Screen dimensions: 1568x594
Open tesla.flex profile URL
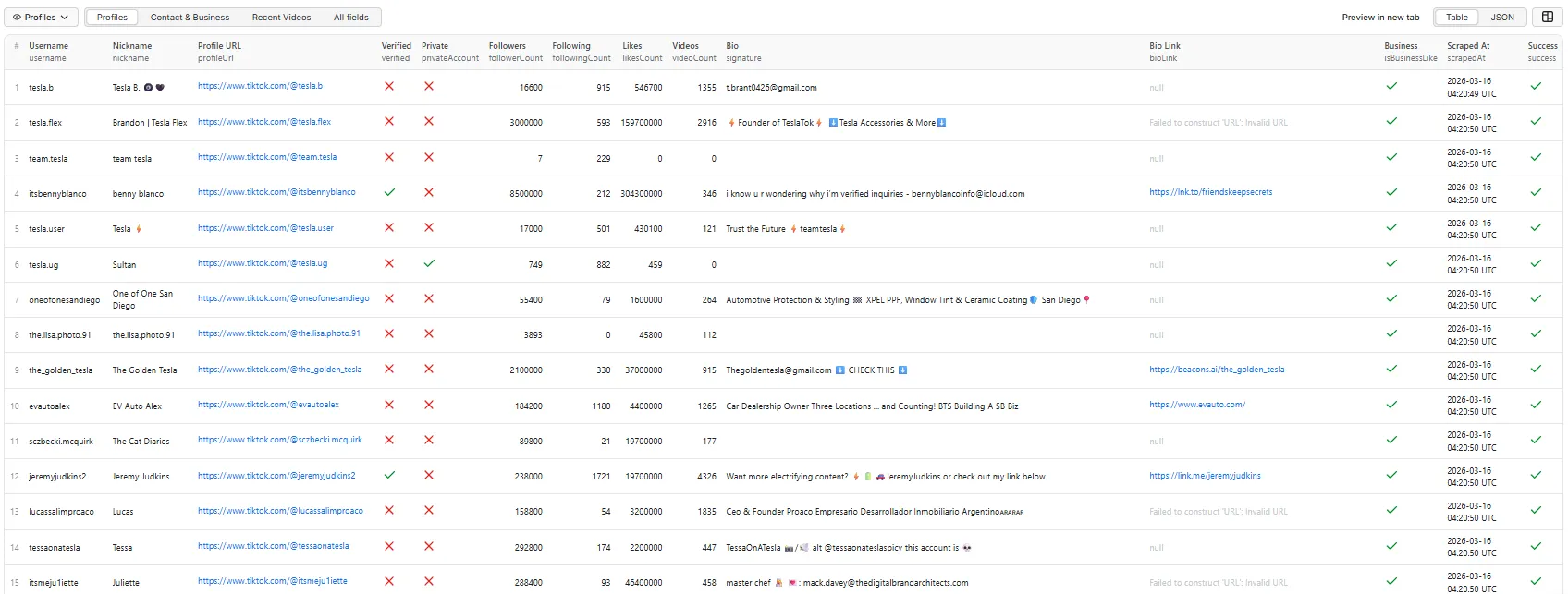264,122
